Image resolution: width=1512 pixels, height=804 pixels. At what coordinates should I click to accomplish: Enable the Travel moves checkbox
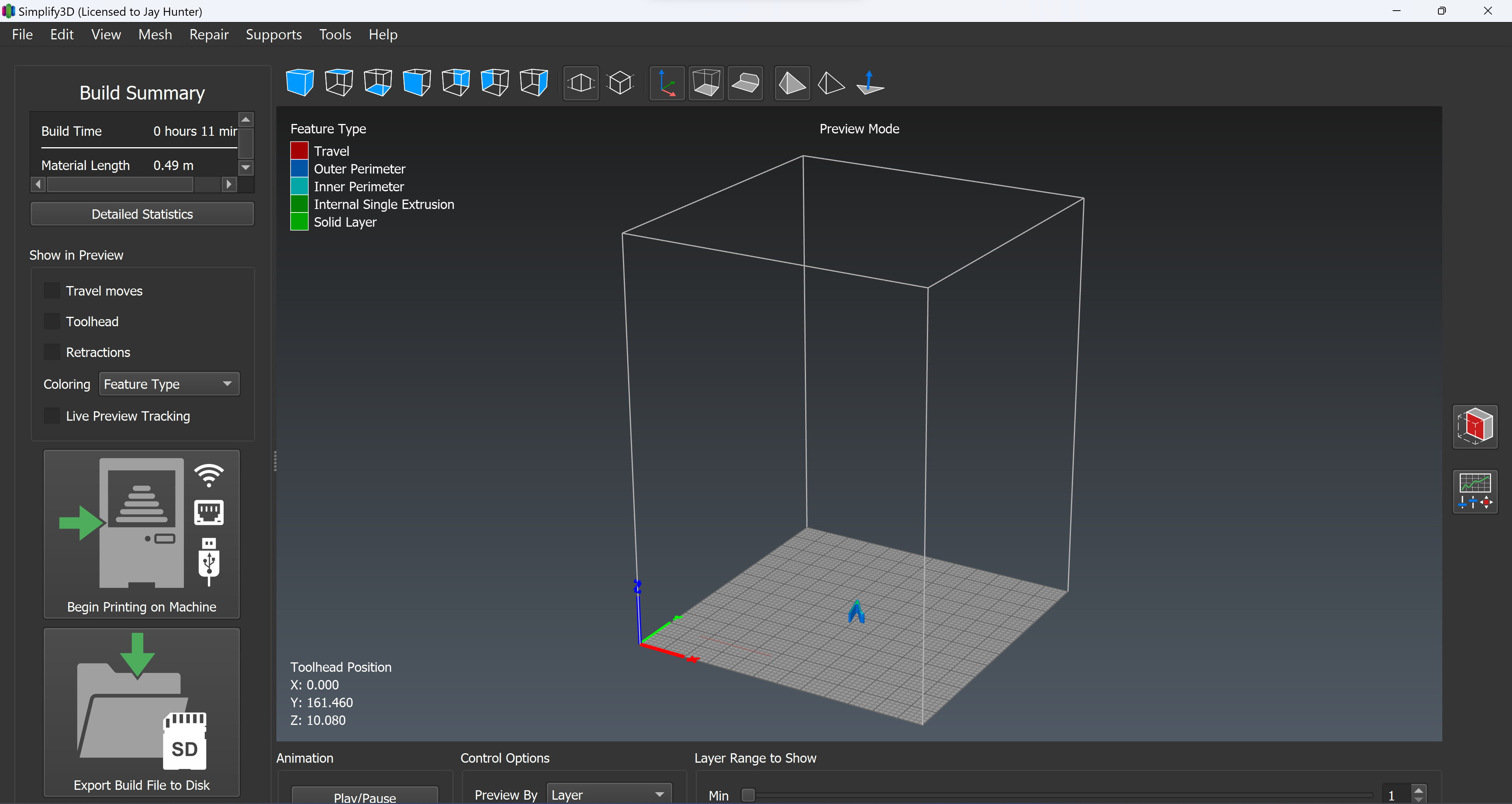[52, 291]
